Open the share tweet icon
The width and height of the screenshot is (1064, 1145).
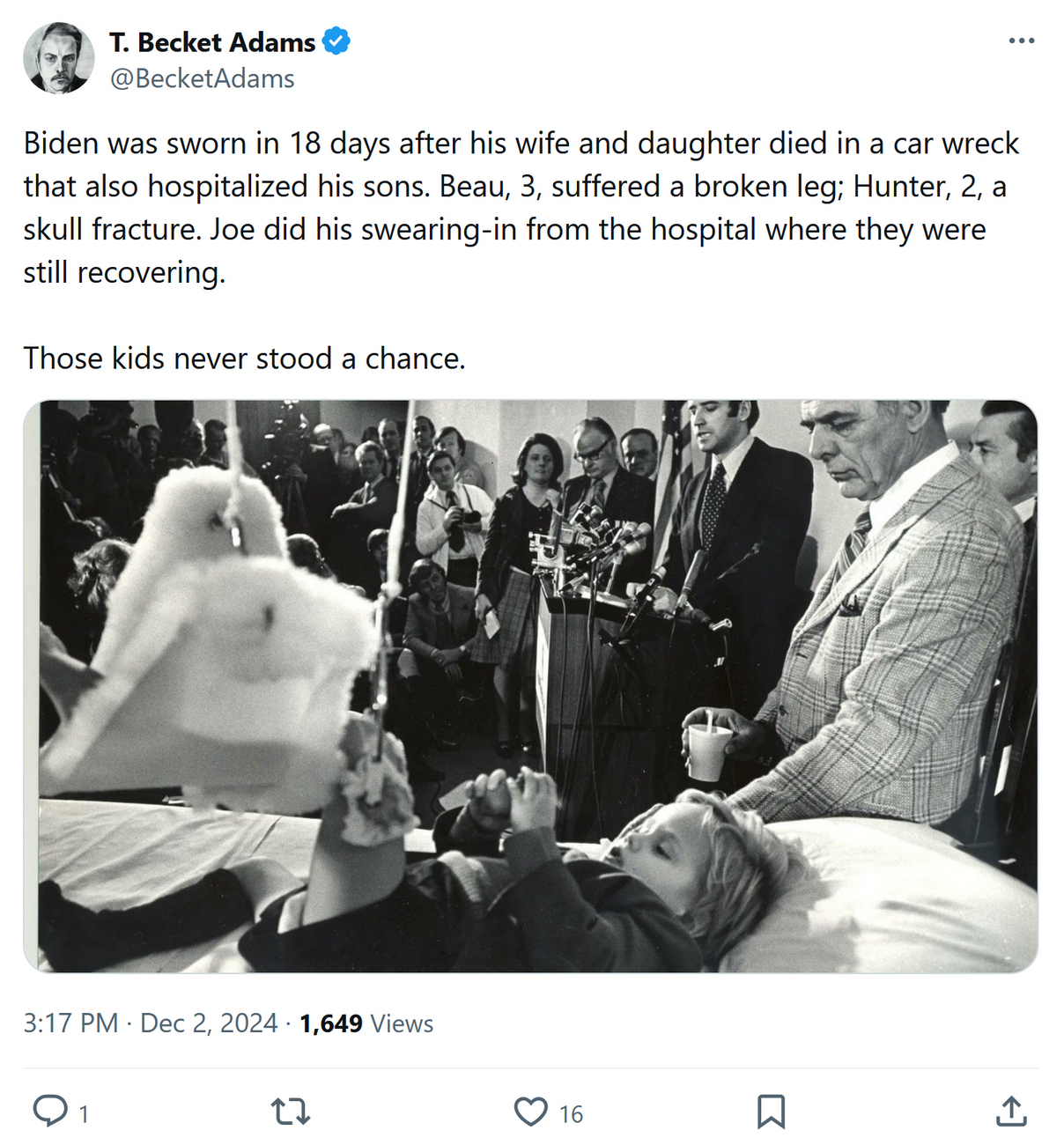pyautogui.click(x=1011, y=1112)
